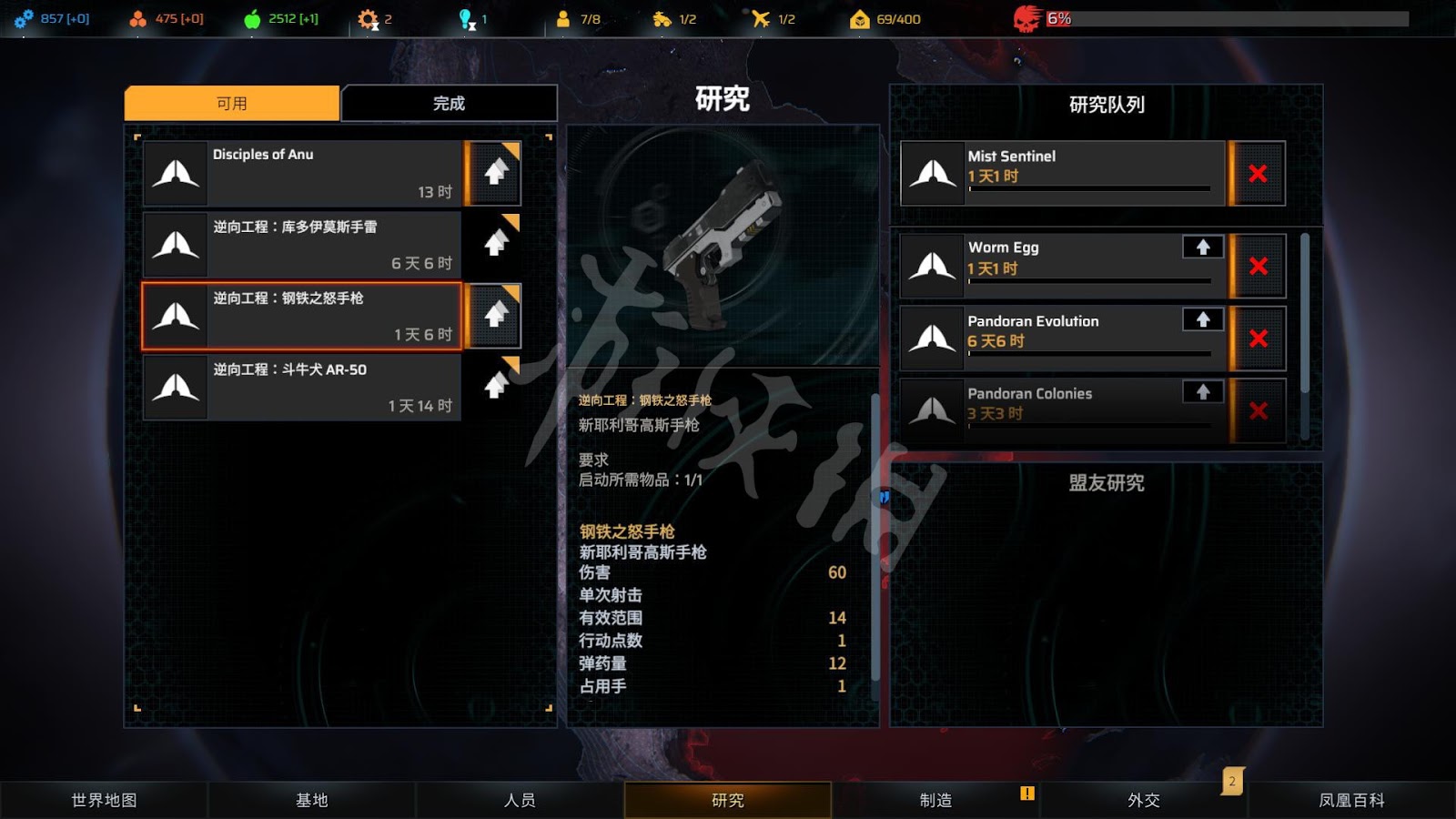Click the green apple food resource icon

[x=252, y=18]
